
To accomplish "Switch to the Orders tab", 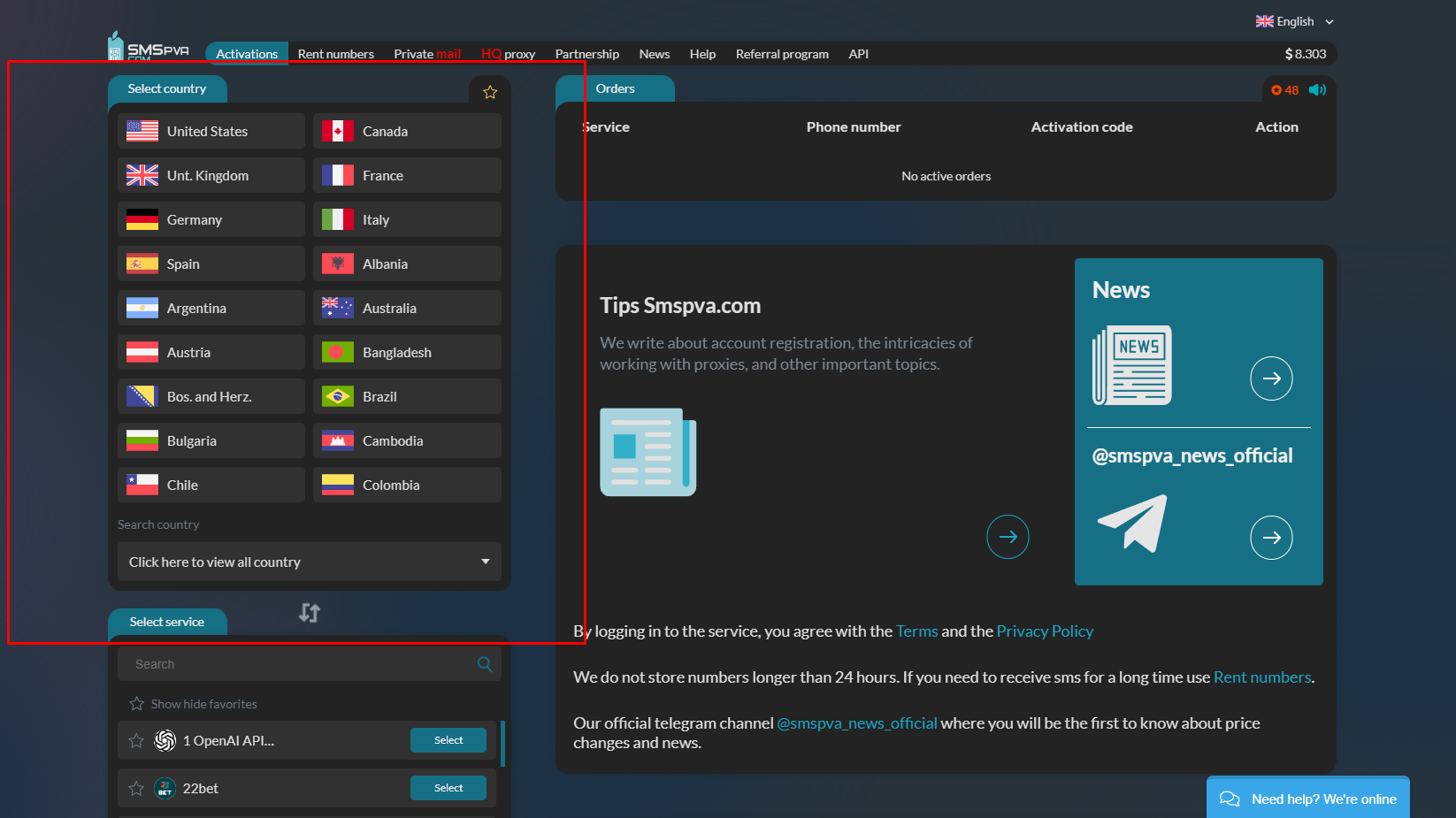I will coord(616,88).
